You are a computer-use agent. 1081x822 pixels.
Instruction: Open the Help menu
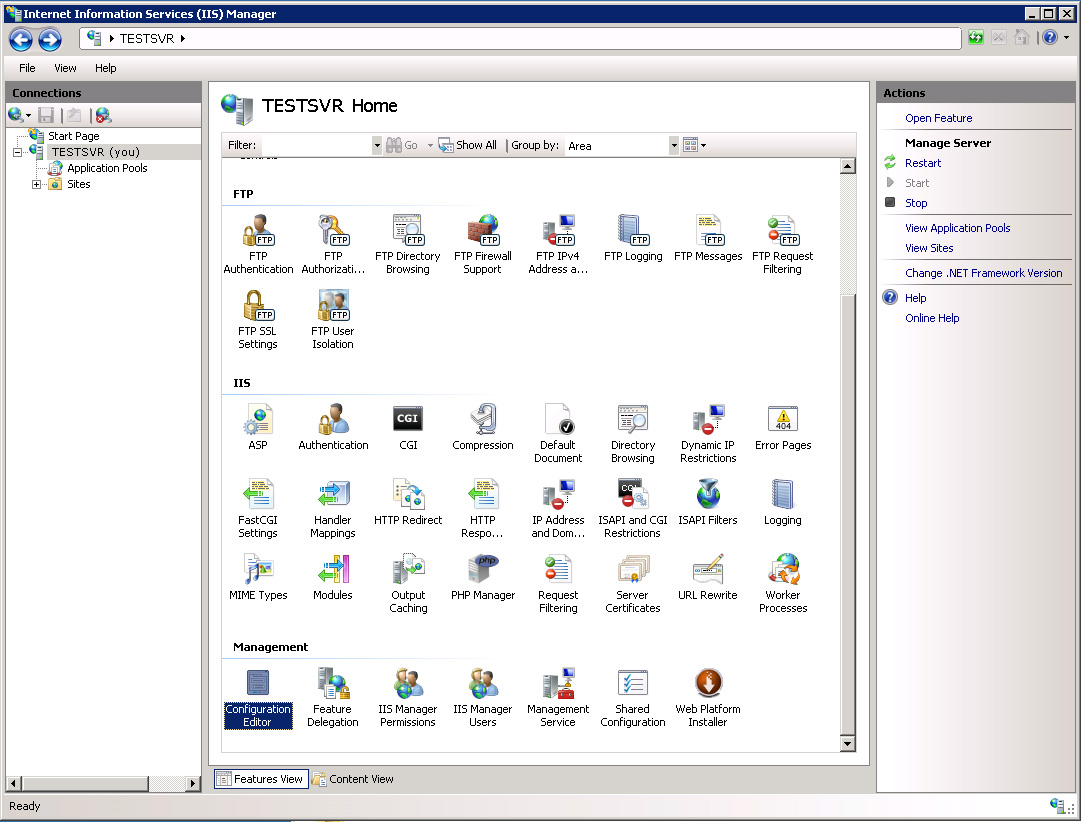pos(105,68)
